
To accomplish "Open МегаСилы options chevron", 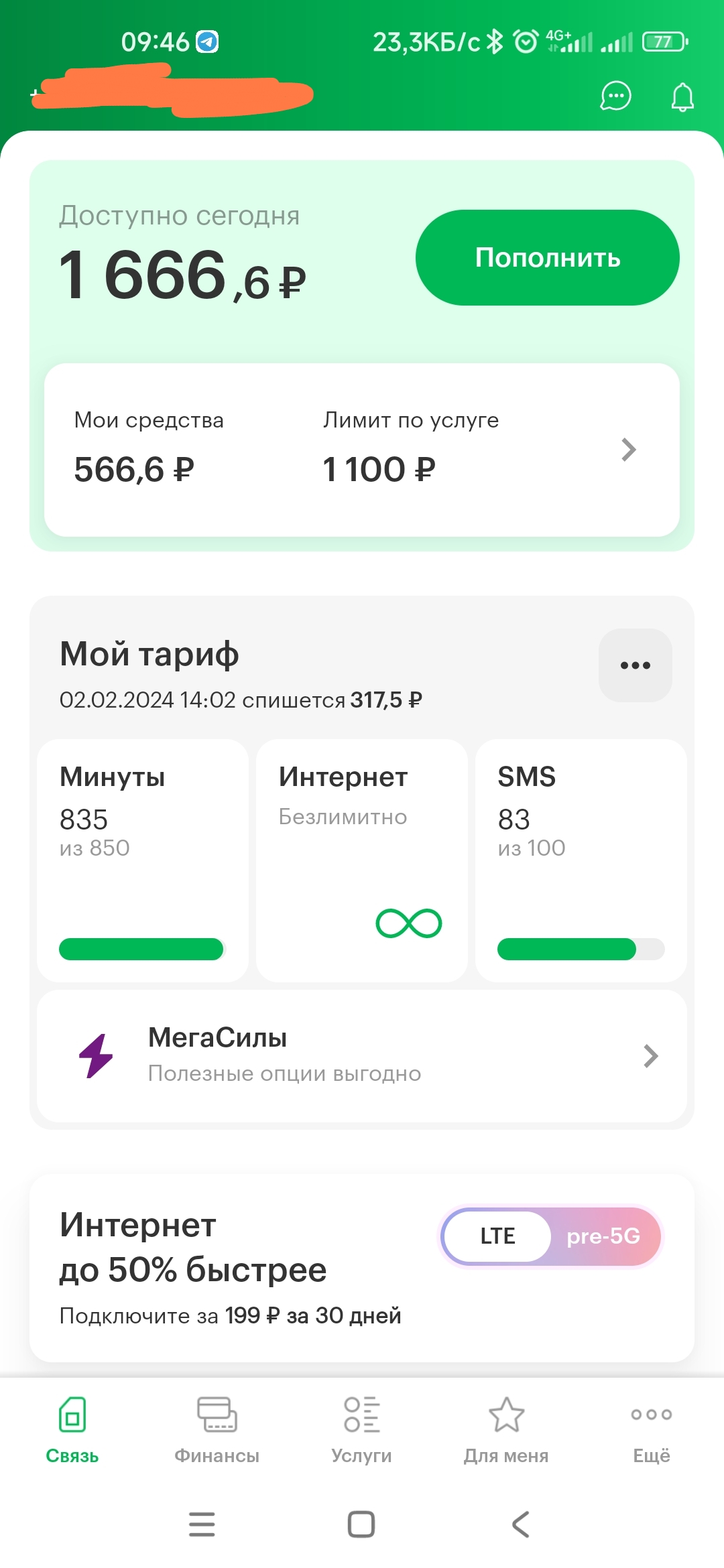I will [650, 1056].
